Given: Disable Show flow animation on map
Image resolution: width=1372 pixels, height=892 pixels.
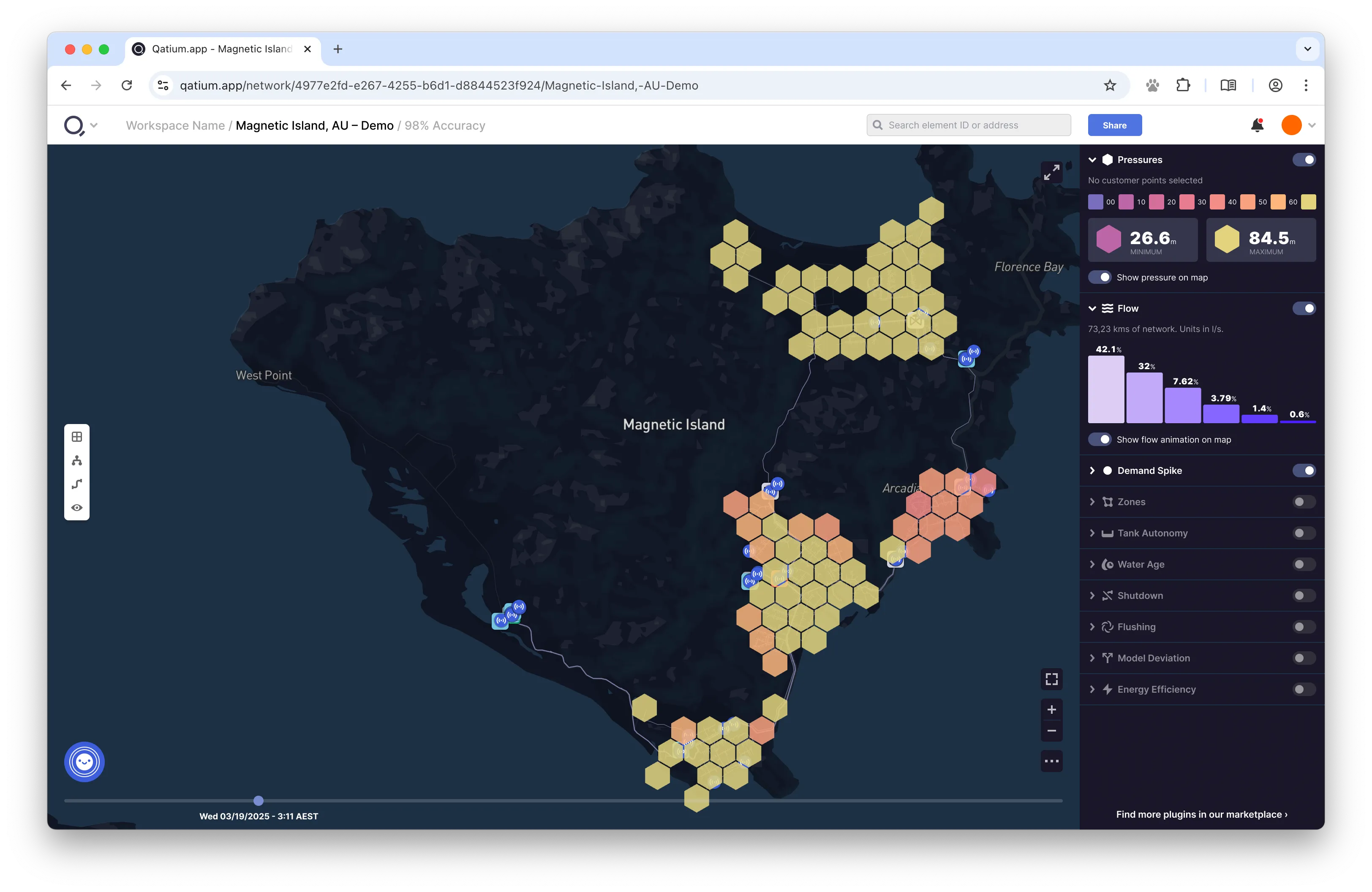Looking at the screenshot, I should (x=1099, y=440).
